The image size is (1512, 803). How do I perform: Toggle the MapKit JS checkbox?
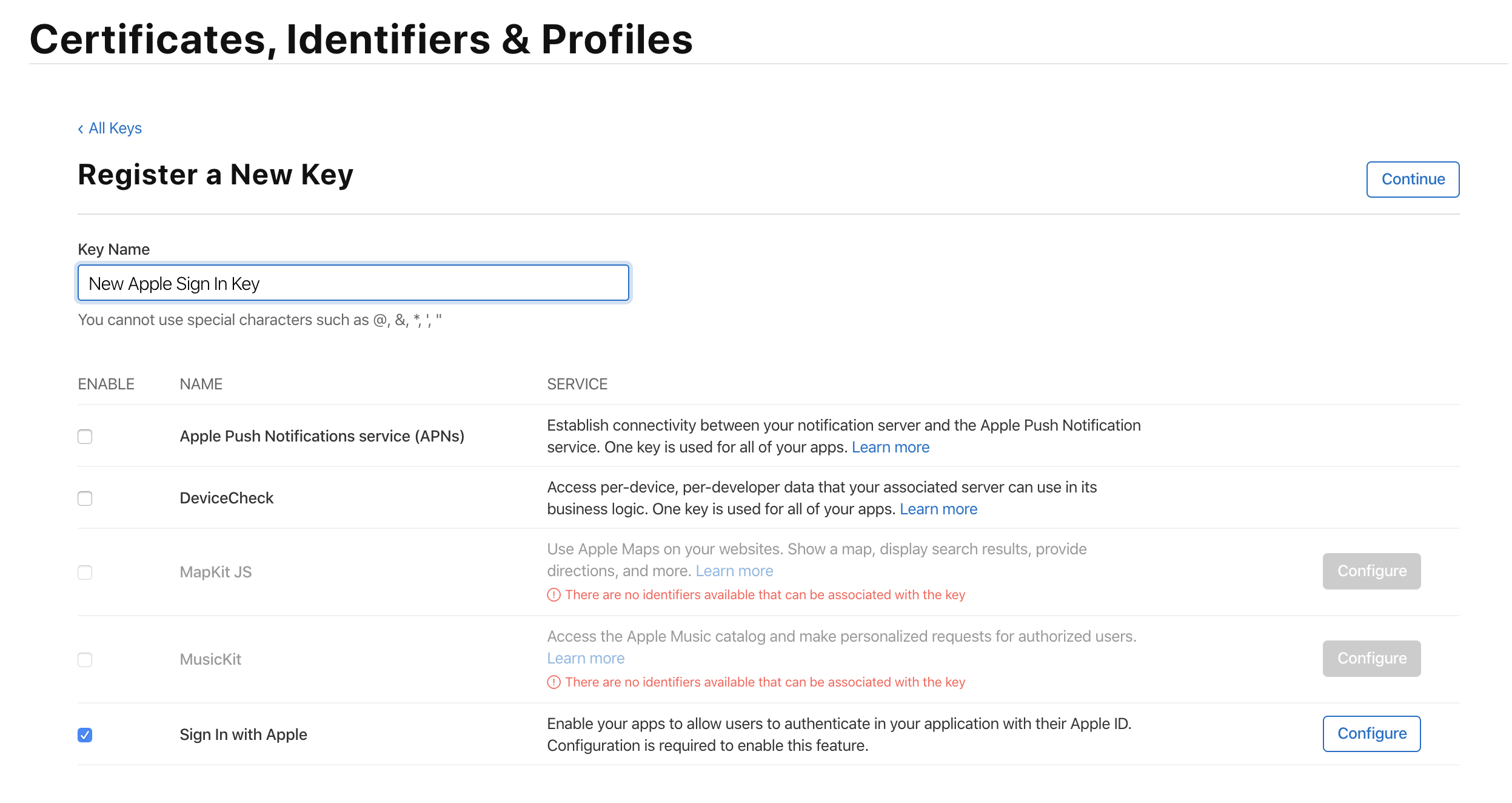pyautogui.click(x=85, y=573)
